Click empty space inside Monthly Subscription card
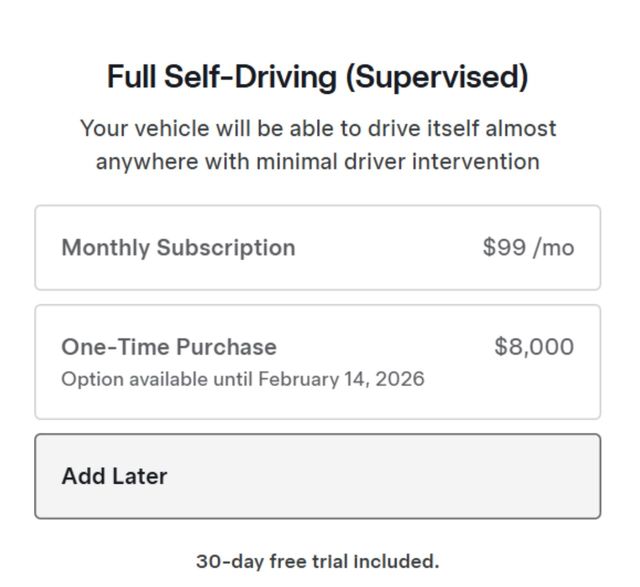The image size is (640, 587). click(390, 248)
